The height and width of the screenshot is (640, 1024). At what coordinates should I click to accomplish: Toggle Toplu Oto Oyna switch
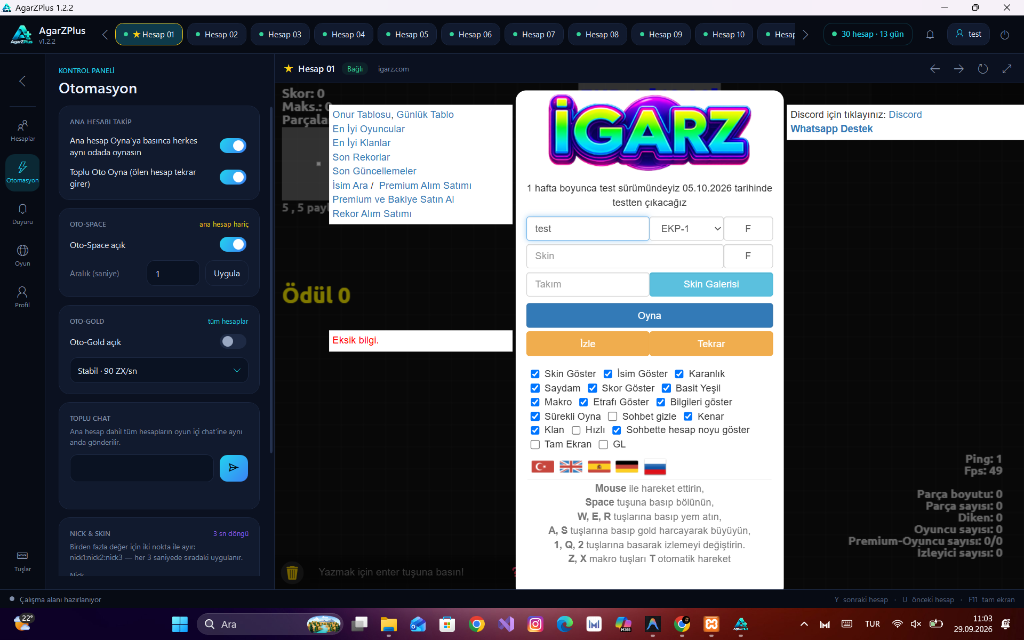233,176
